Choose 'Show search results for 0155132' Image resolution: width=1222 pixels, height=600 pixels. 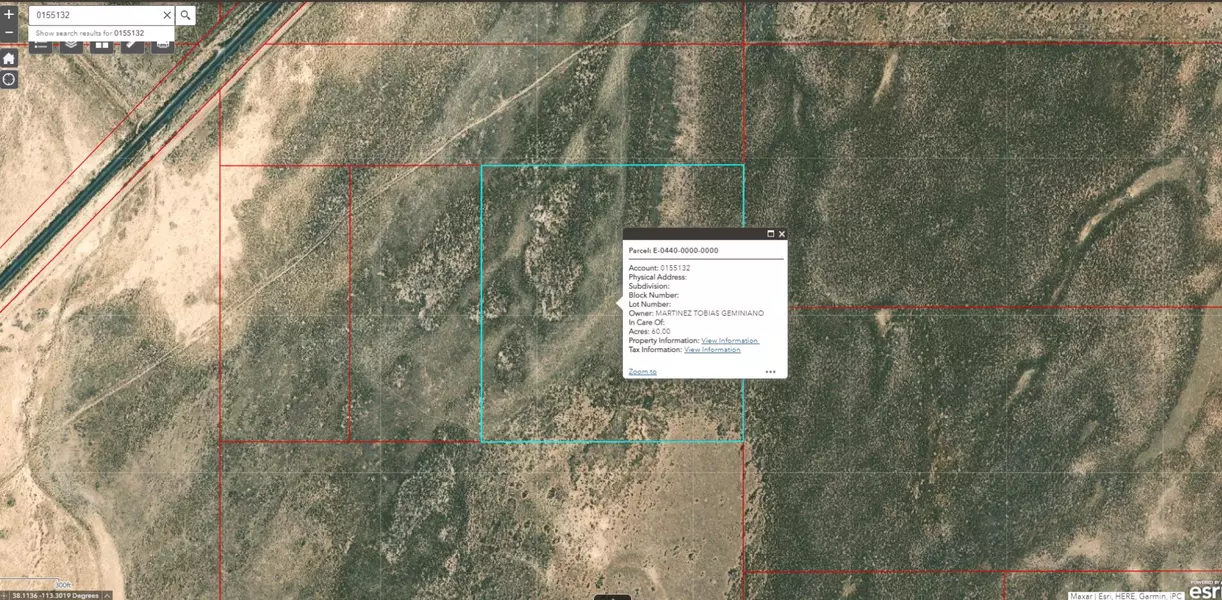pos(90,32)
